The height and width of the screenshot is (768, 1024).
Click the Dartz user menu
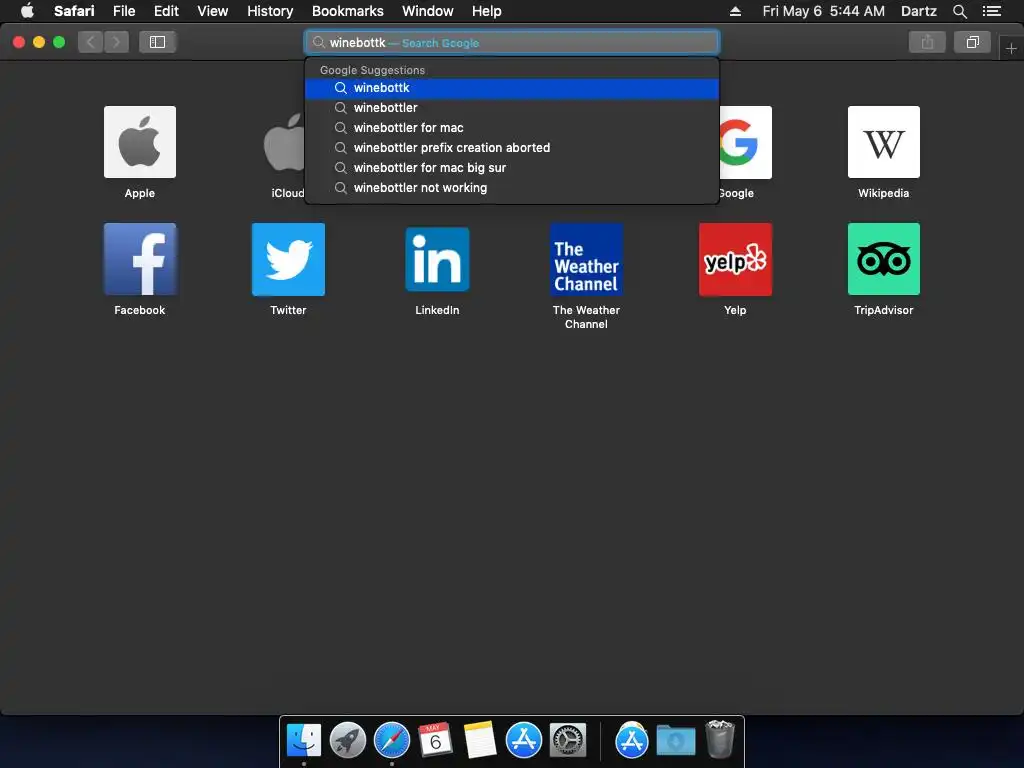point(918,11)
